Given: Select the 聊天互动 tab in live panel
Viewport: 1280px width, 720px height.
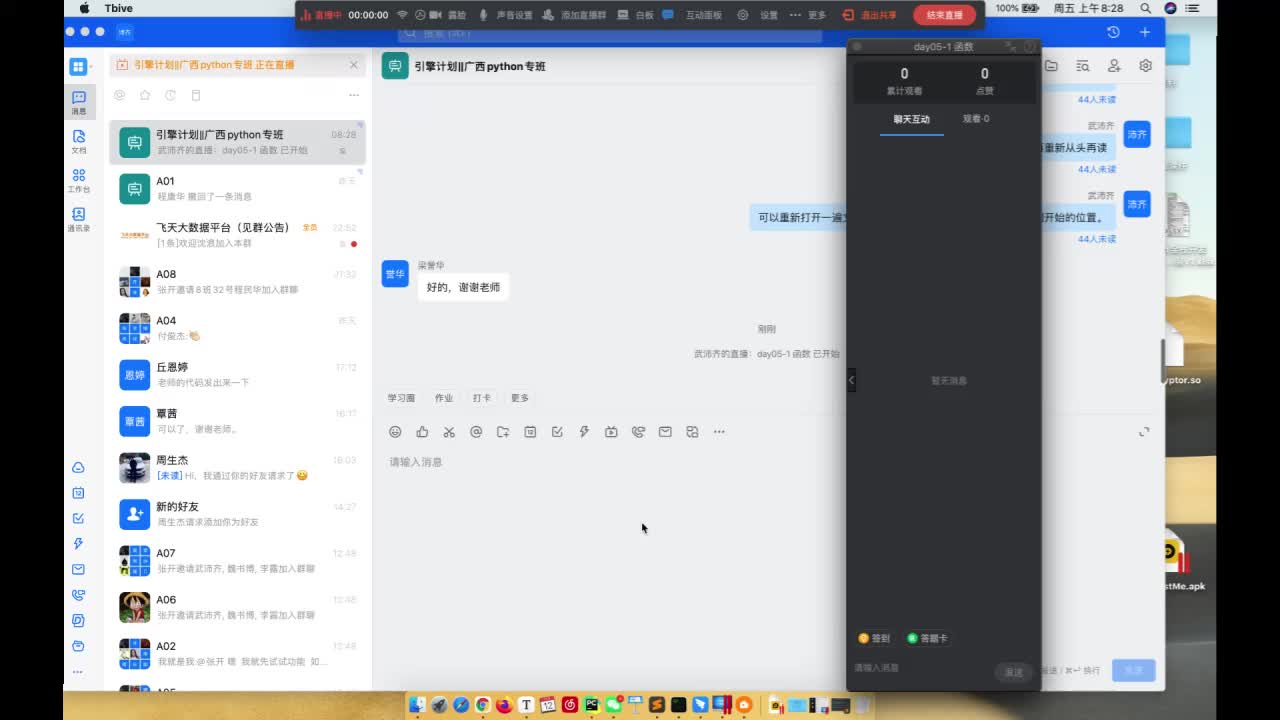Looking at the screenshot, I should pos(912,119).
